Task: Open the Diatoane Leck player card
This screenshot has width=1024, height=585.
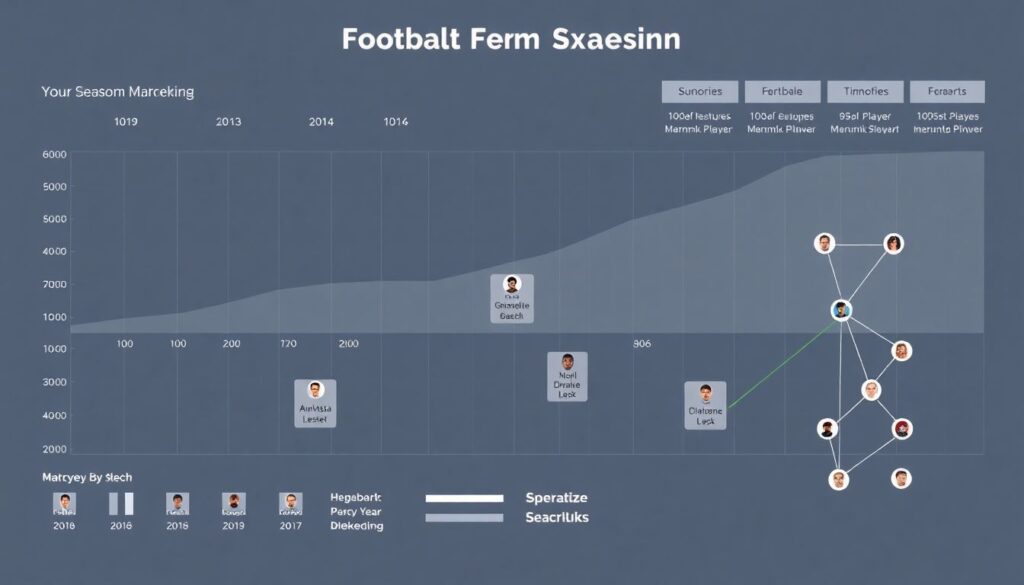Action: tap(705, 405)
